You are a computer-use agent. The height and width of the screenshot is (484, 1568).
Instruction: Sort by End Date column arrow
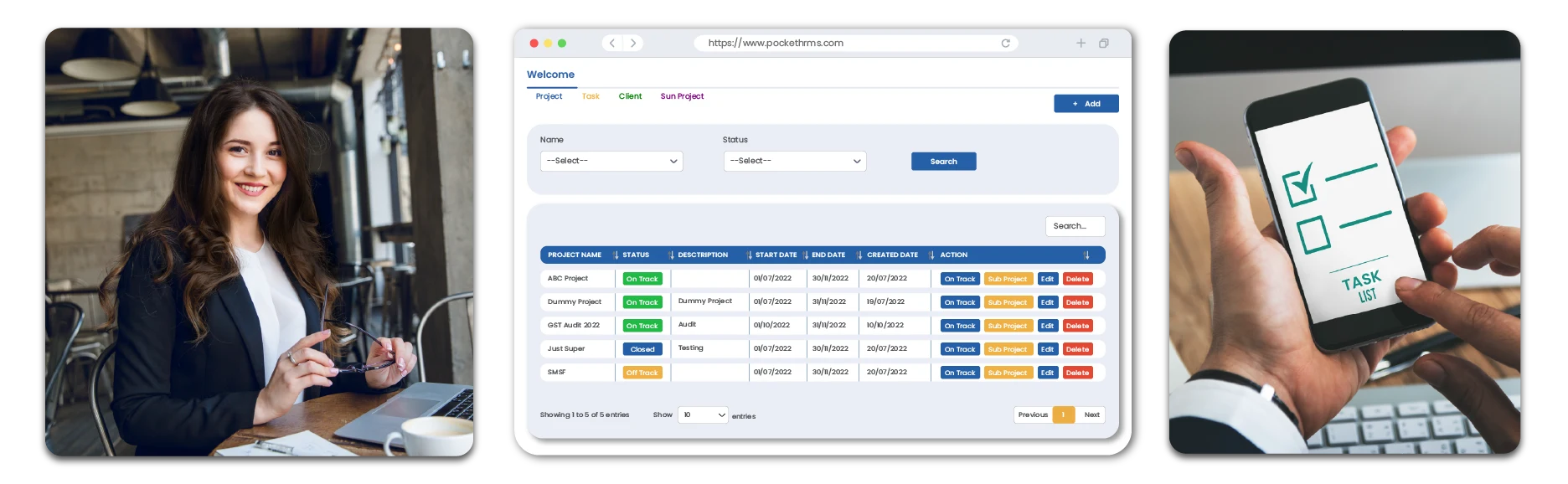coord(859,255)
